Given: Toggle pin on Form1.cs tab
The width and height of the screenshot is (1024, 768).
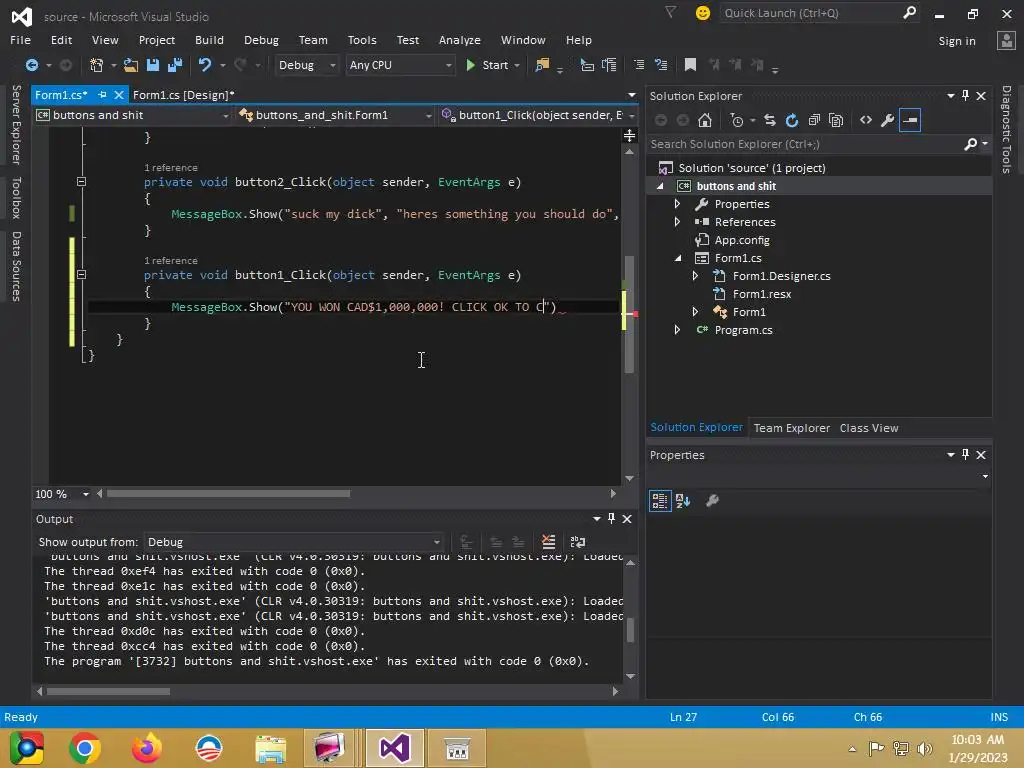Looking at the screenshot, I should 103,95.
